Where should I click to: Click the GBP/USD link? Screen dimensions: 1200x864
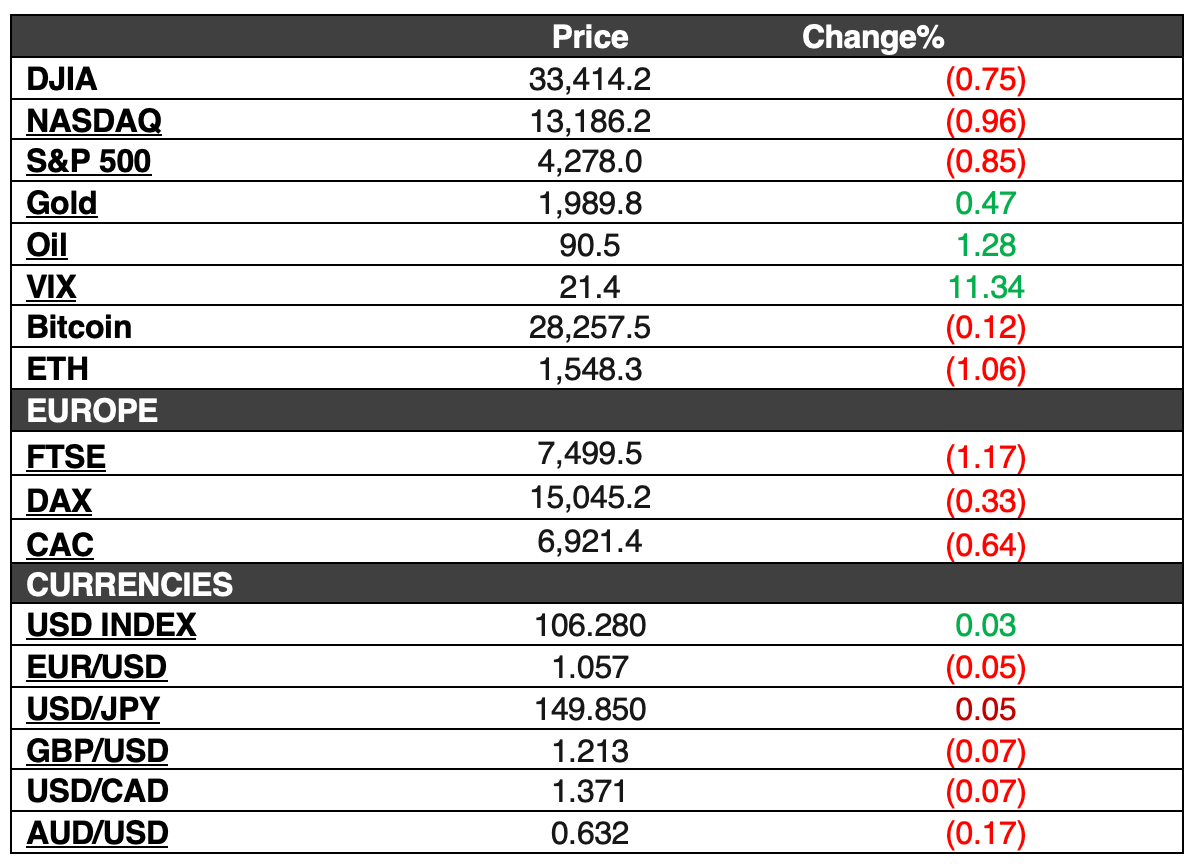click(x=97, y=750)
